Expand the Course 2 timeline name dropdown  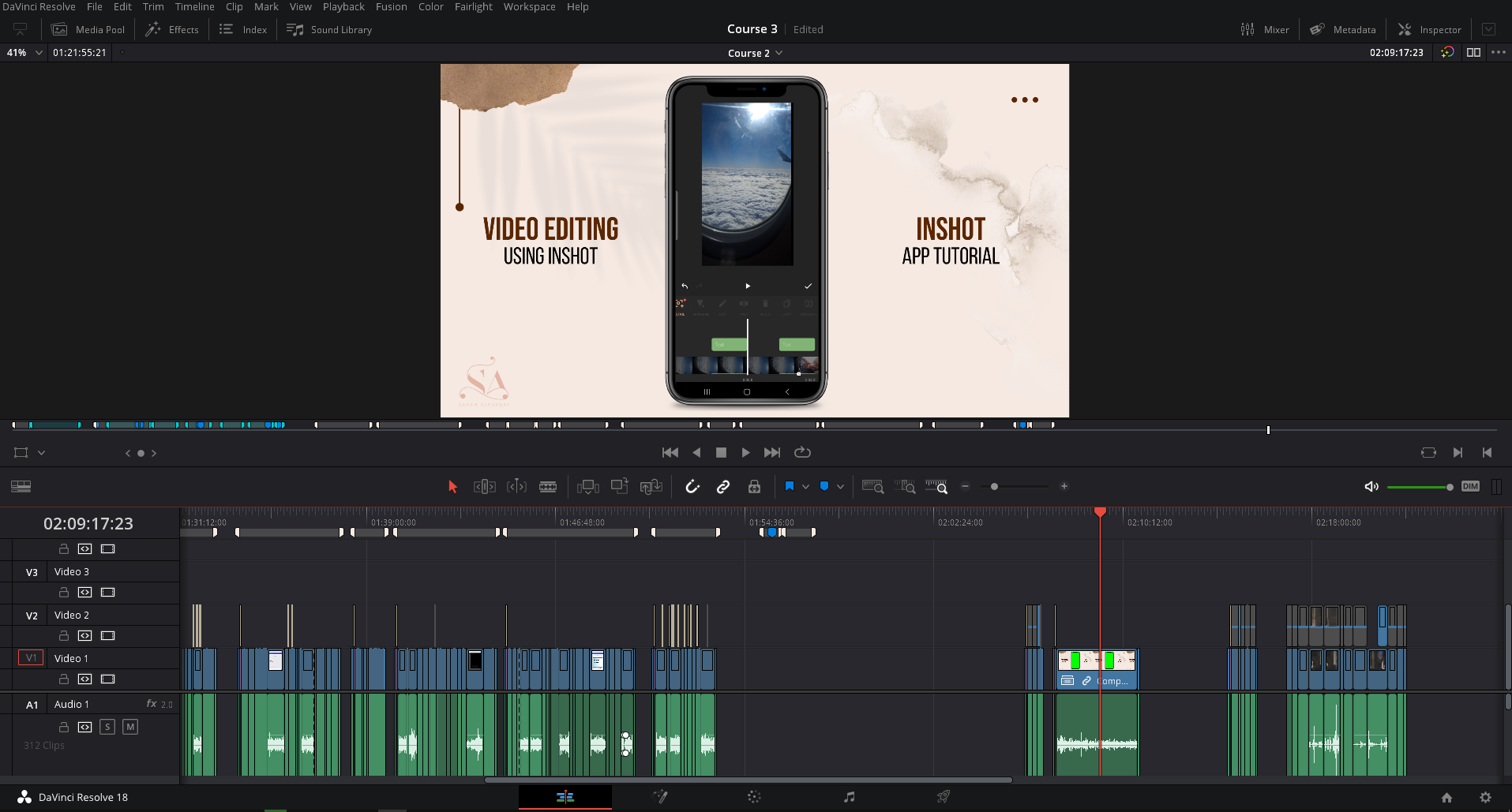click(779, 53)
